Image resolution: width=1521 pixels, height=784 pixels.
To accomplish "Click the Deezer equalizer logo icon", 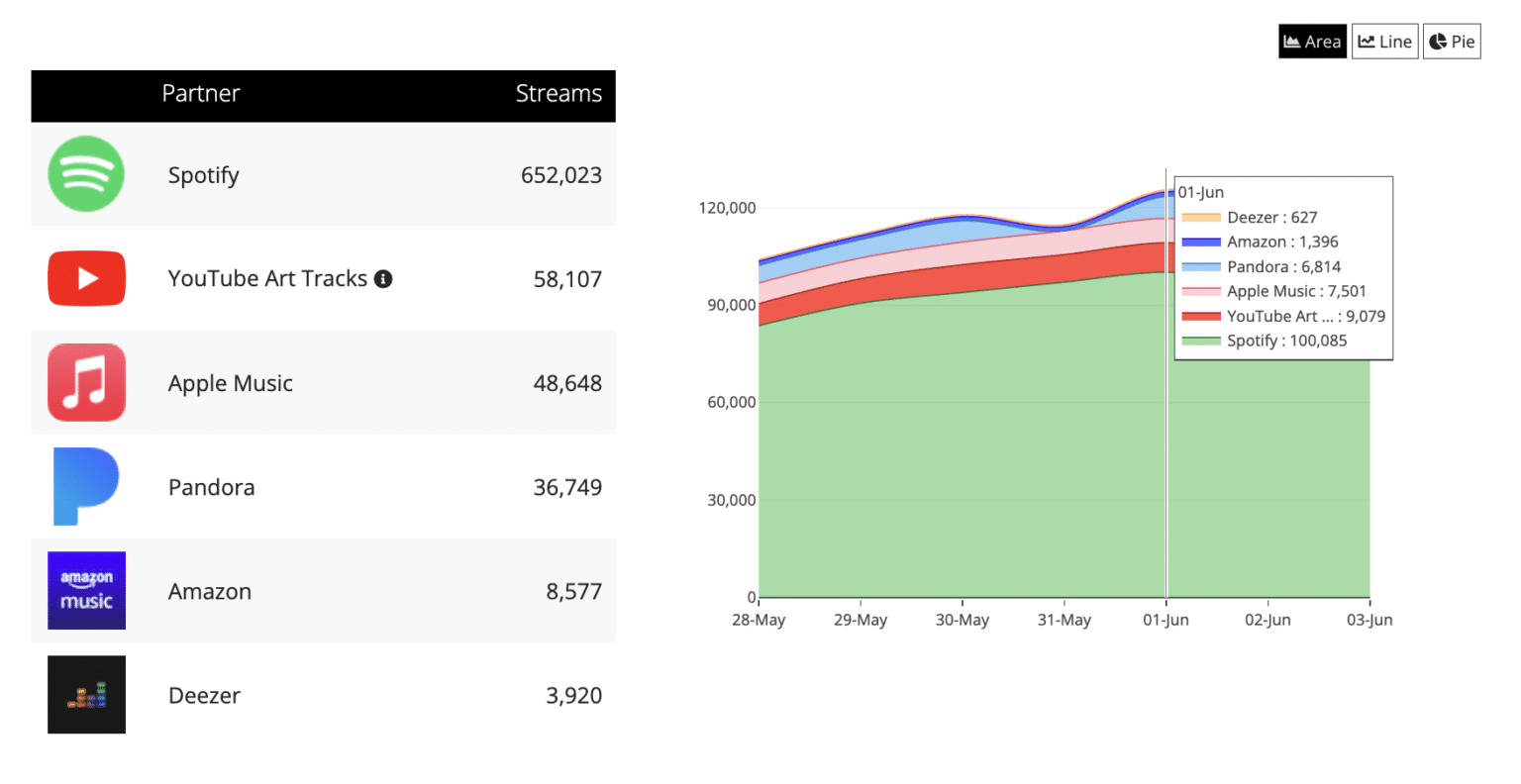I will [x=86, y=694].
